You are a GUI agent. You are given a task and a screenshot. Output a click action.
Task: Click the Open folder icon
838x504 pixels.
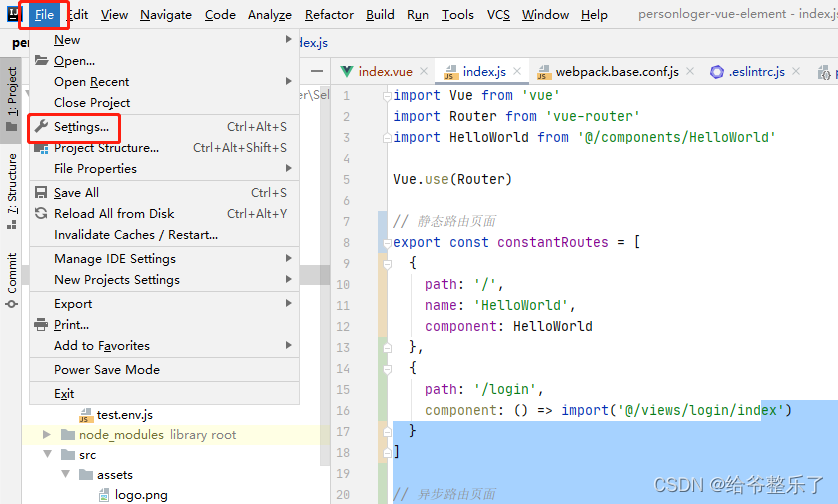coord(41,60)
